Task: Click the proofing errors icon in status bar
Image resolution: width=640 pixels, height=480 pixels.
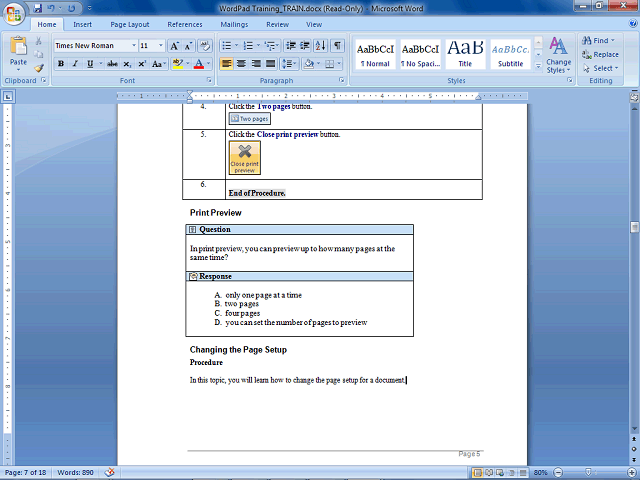Action: tap(109, 472)
